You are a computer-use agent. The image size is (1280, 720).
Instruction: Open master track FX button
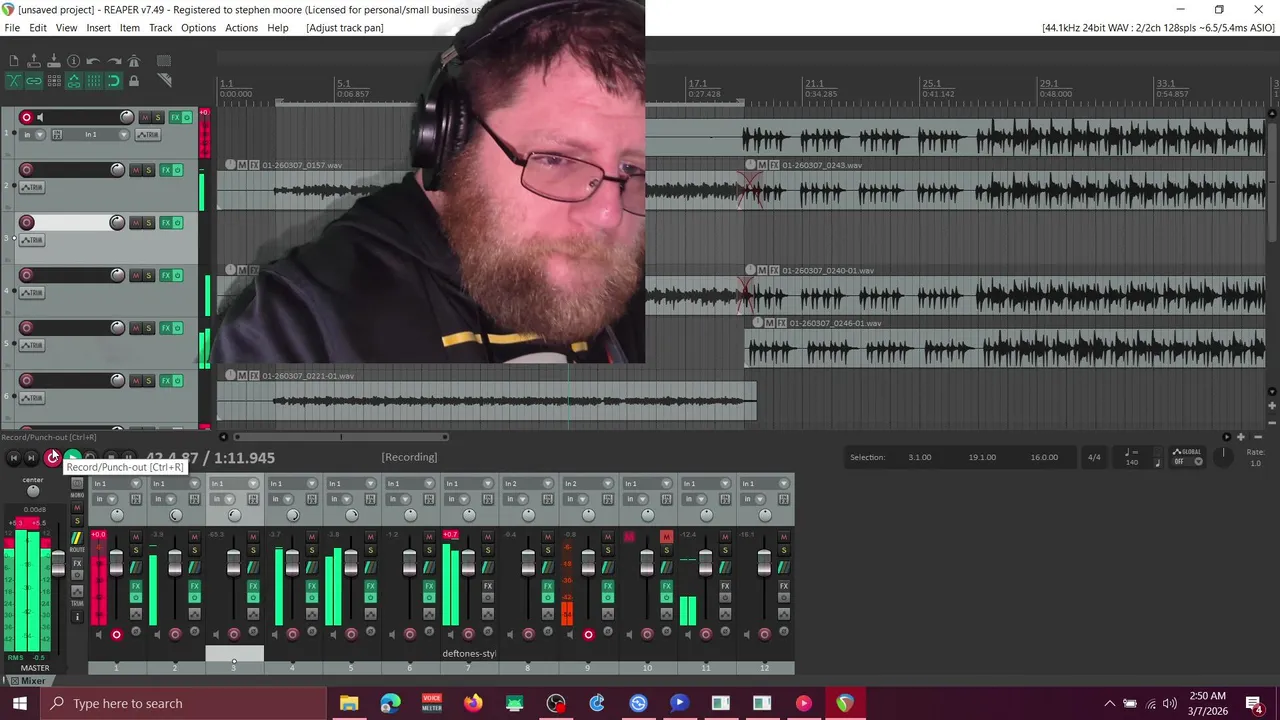pyautogui.click(x=77, y=563)
